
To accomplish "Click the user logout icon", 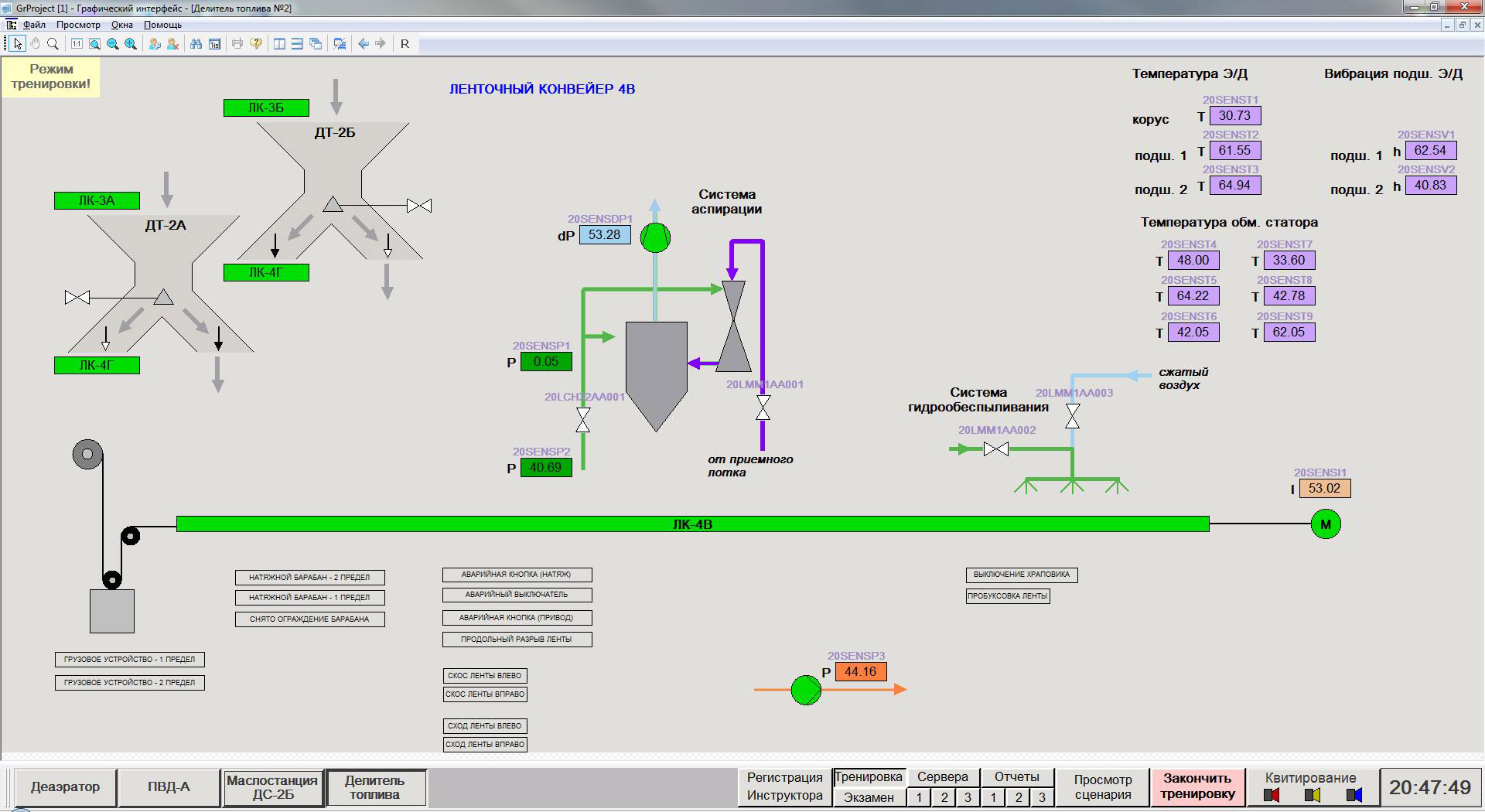I will (x=172, y=44).
